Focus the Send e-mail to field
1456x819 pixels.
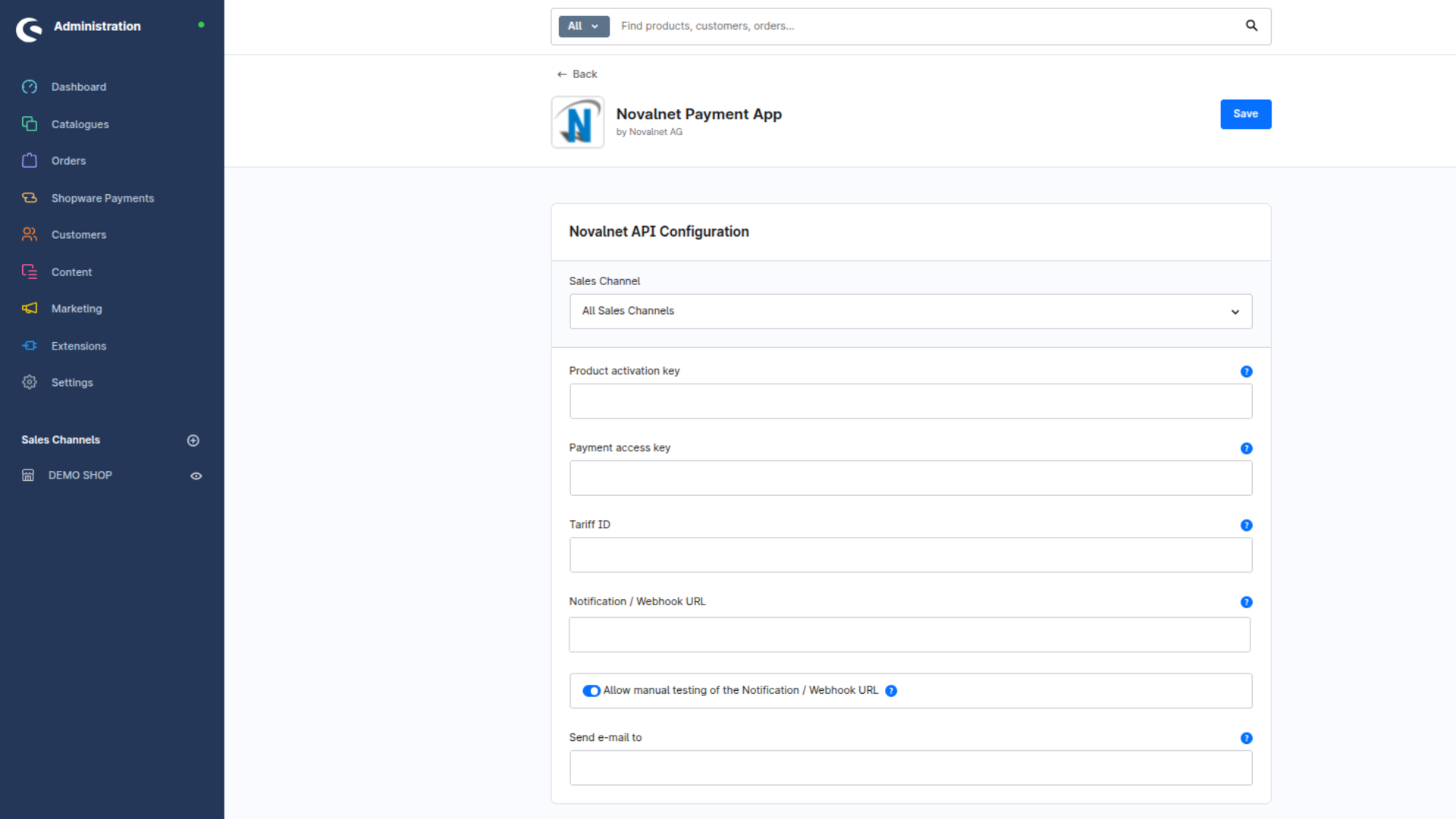911,768
